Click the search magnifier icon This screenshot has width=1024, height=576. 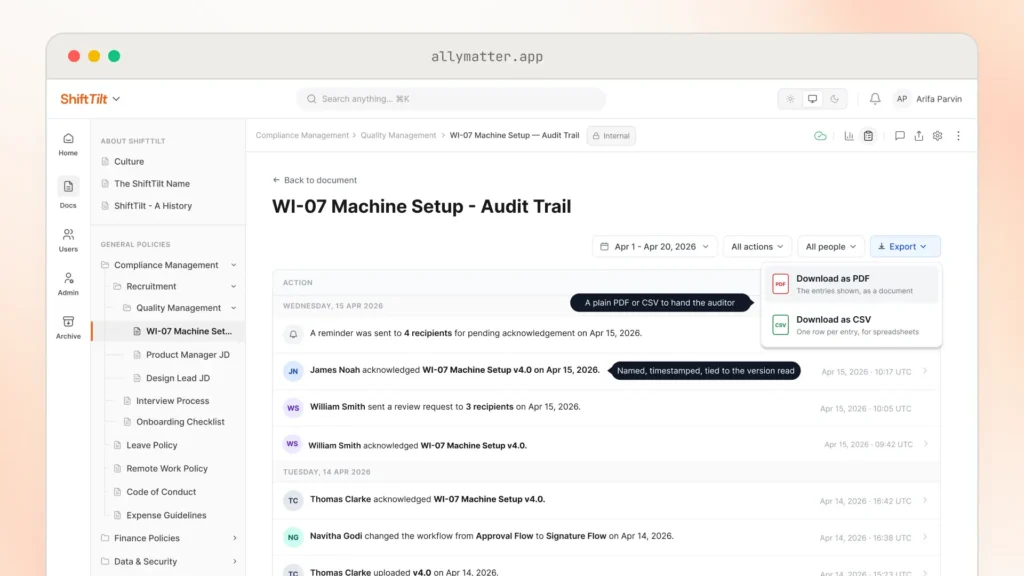pyautogui.click(x=312, y=99)
